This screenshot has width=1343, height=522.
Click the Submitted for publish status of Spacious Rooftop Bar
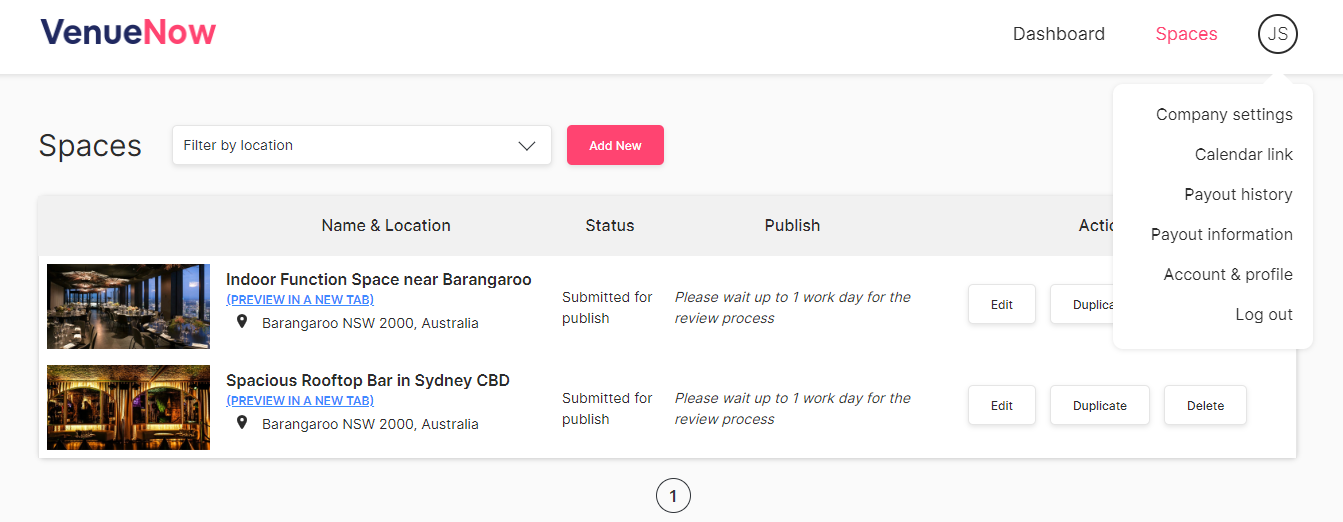607,408
